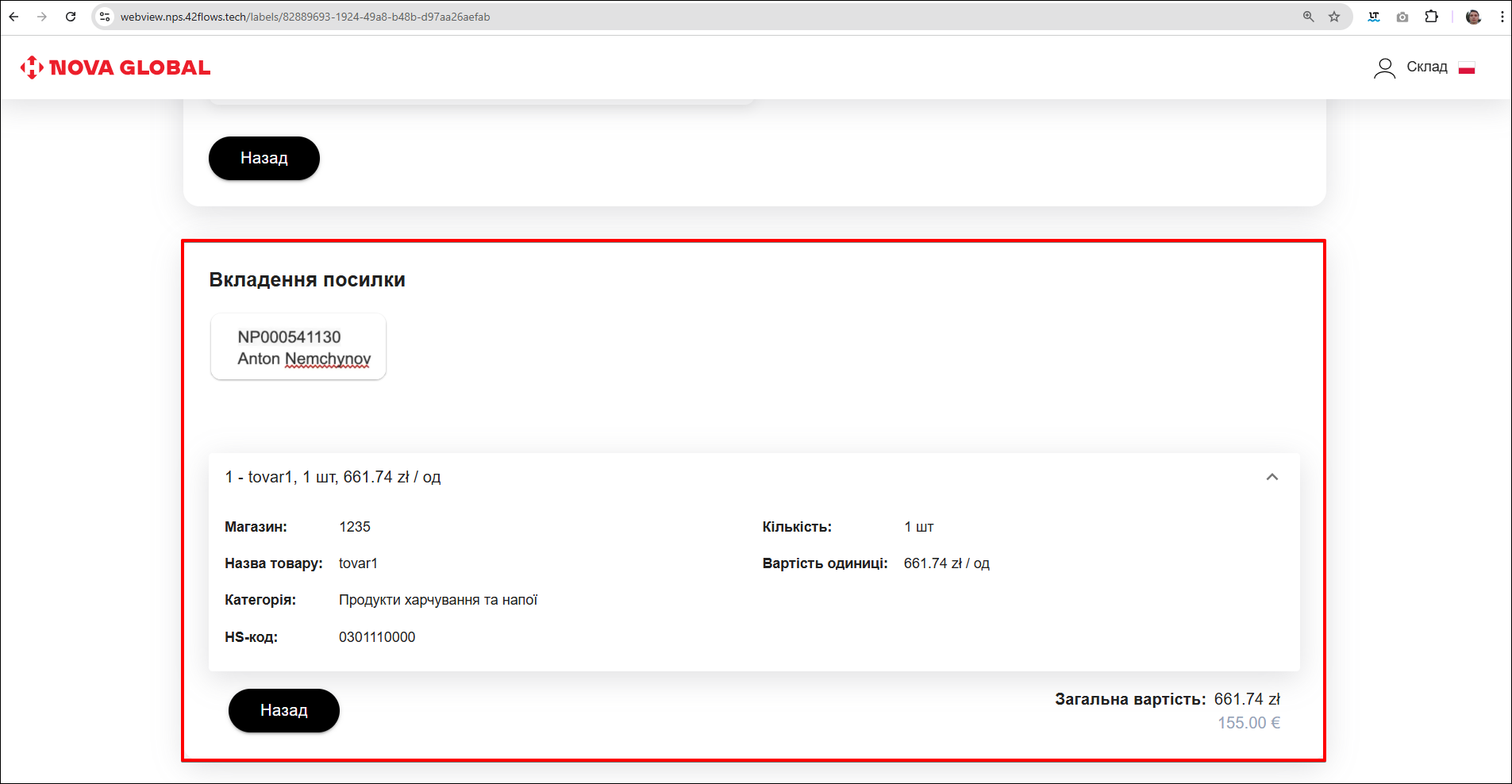The height and width of the screenshot is (784, 1512).
Task: Open the user account icon next to Склад
Action: click(x=1384, y=68)
